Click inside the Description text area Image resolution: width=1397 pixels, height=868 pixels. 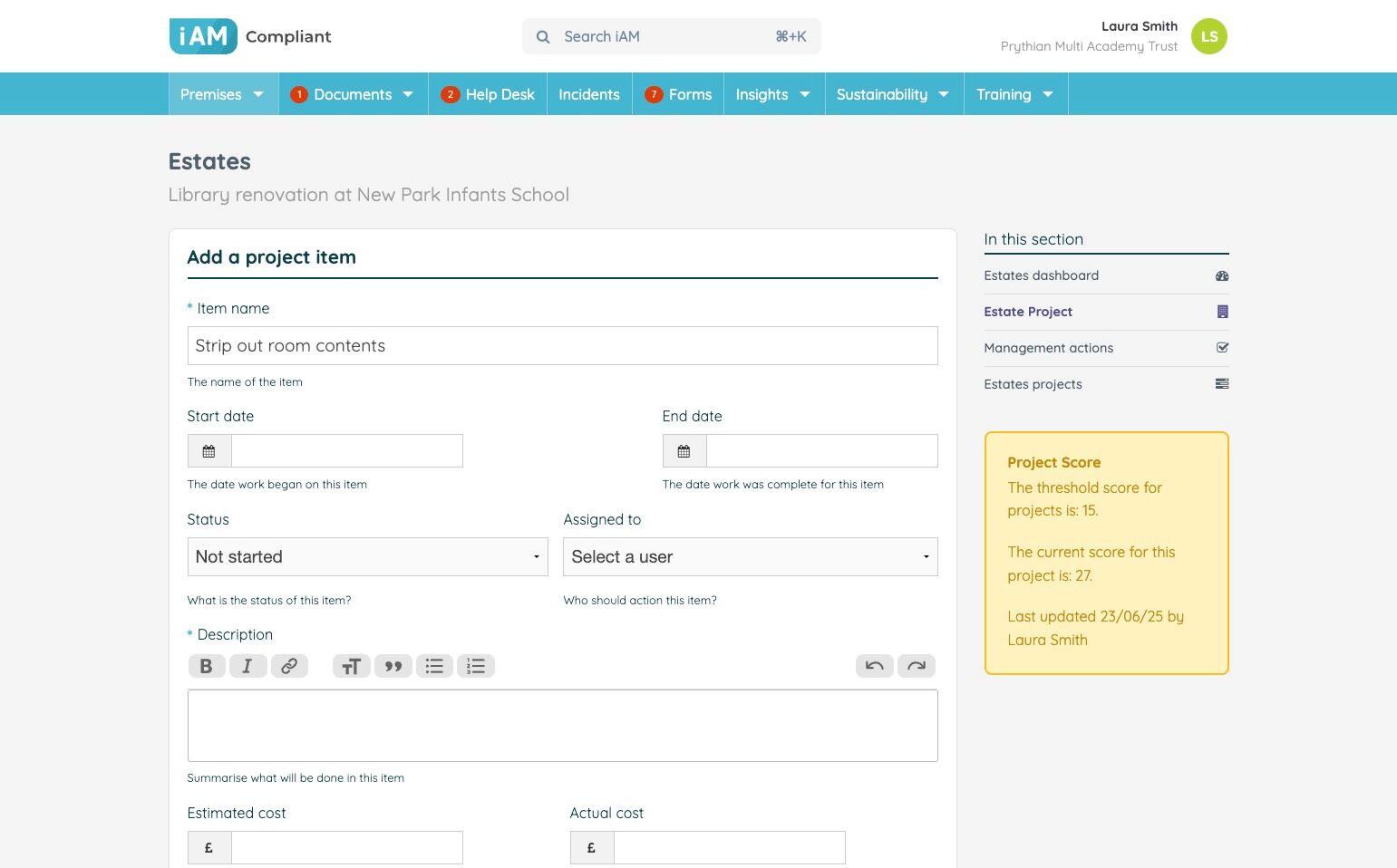(563, 726)
